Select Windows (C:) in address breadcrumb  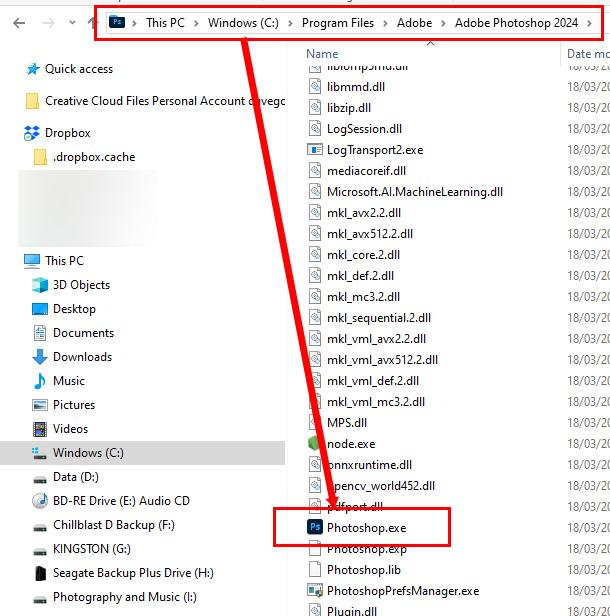tap(242, 23)
